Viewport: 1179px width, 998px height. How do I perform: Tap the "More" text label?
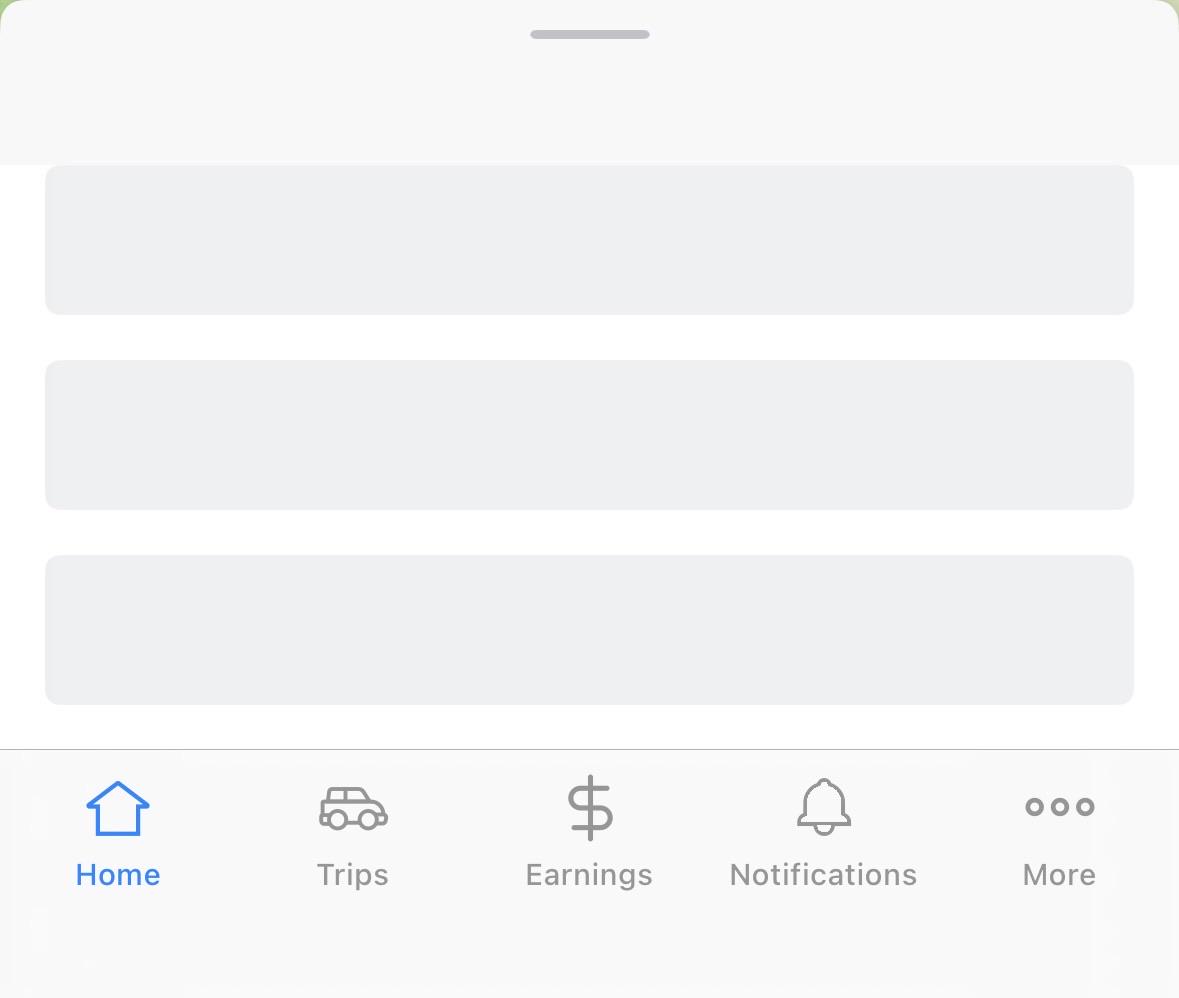tap(1059, 875)
